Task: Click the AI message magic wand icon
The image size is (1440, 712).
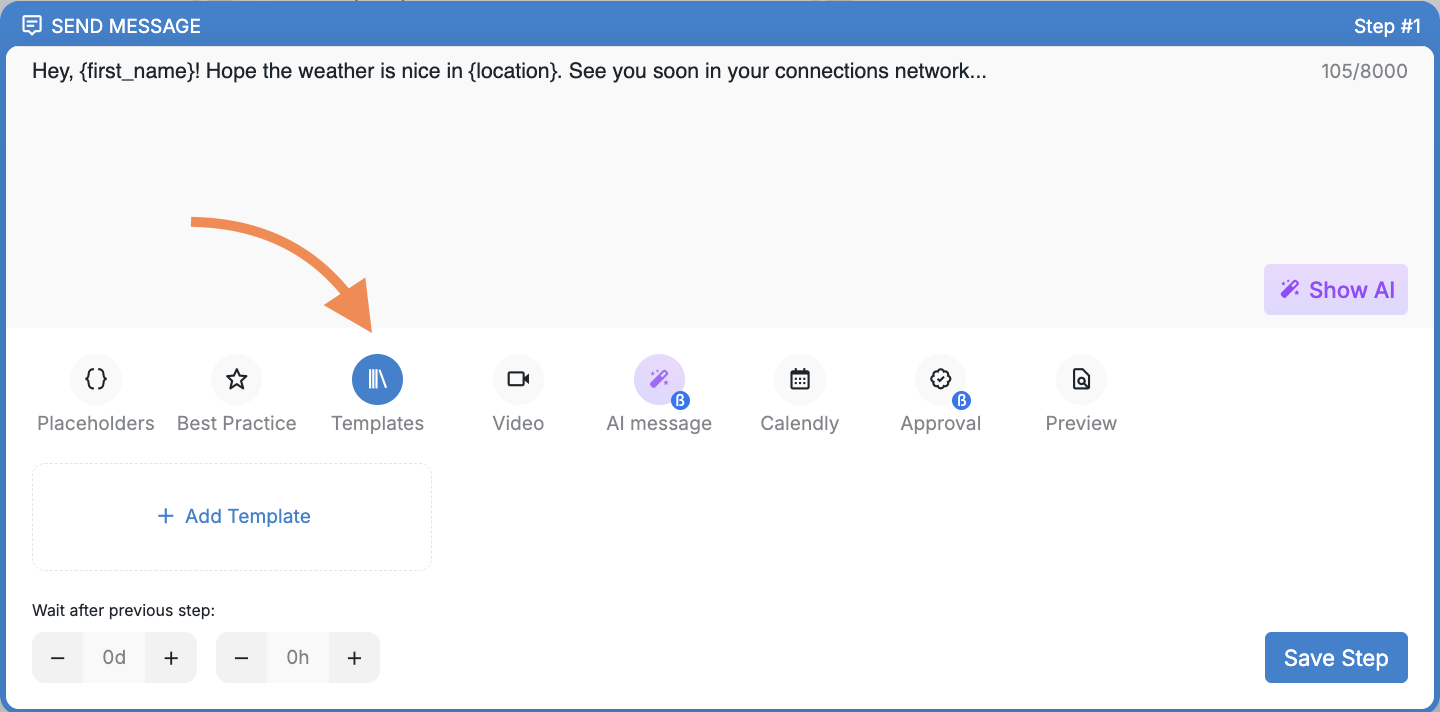Action: (659, 380)
